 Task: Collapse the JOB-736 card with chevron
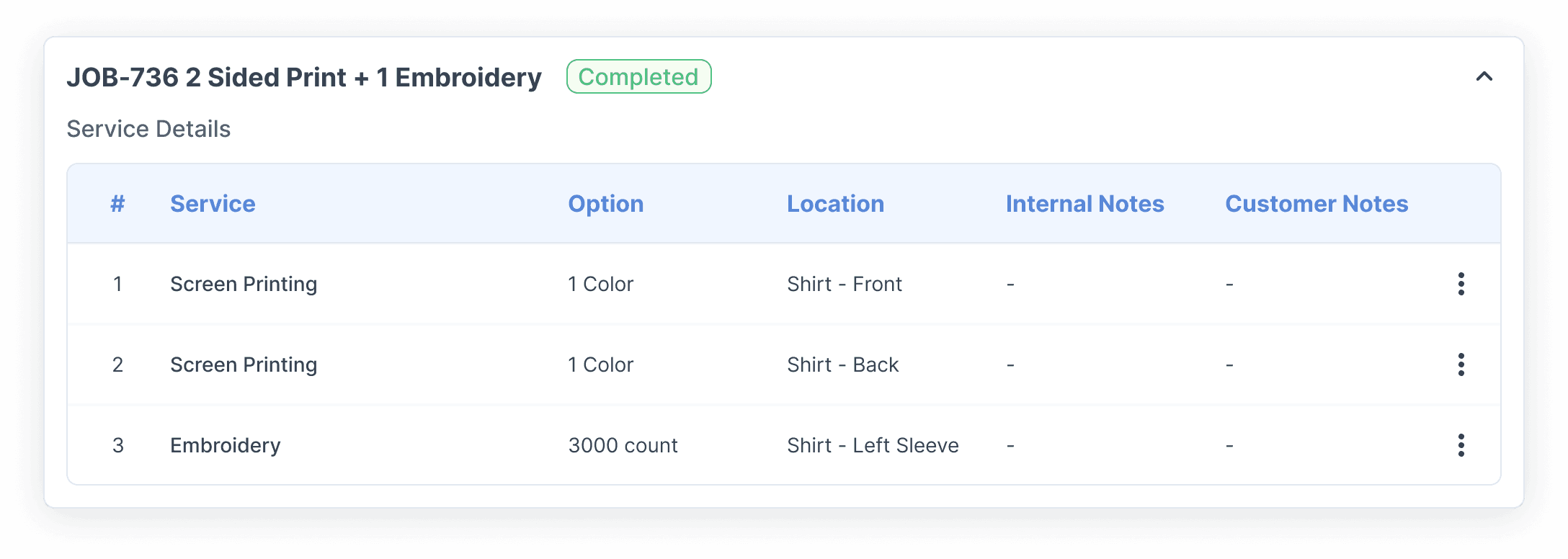(x=1484, y=76)
